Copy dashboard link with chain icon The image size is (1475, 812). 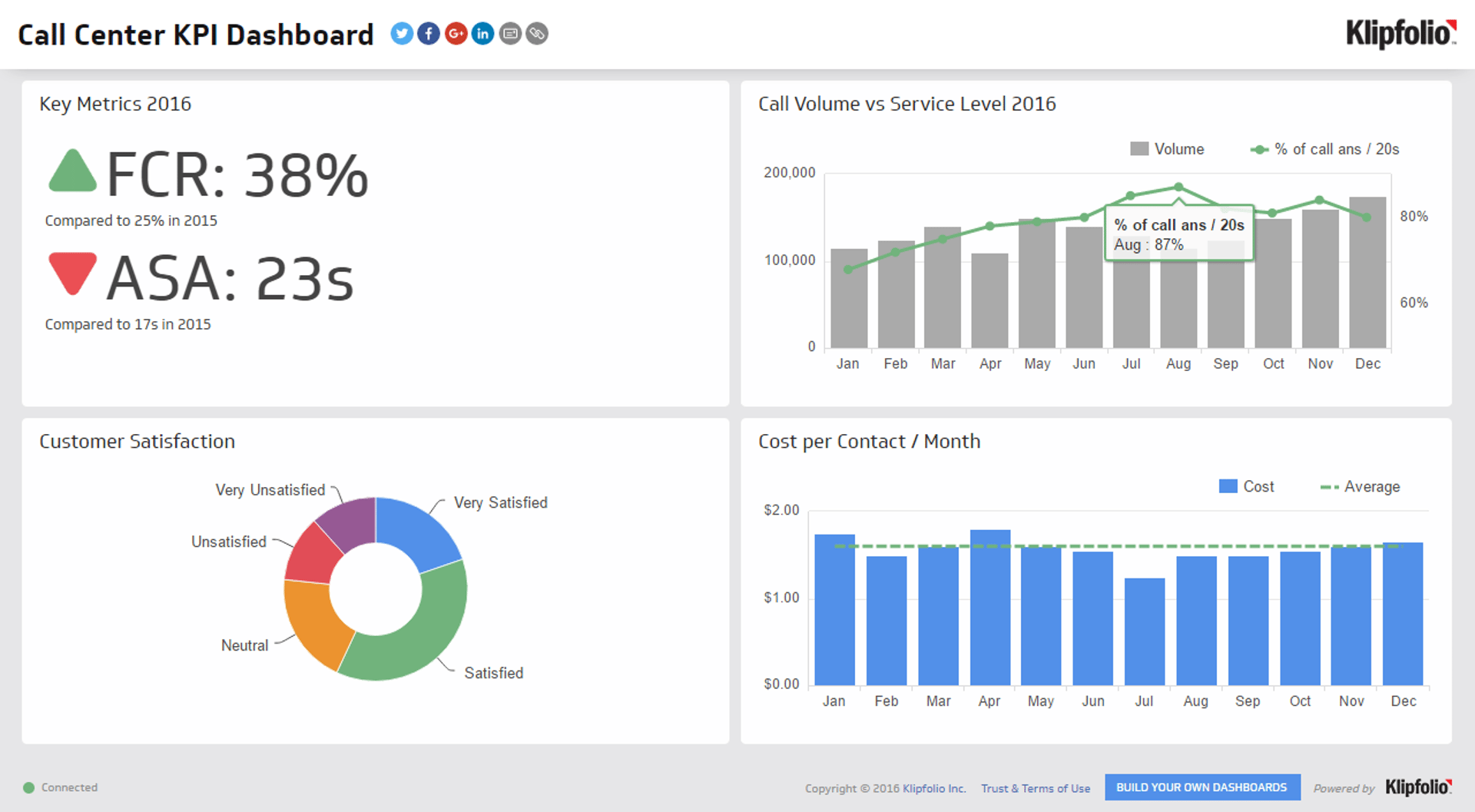(537, 34)
